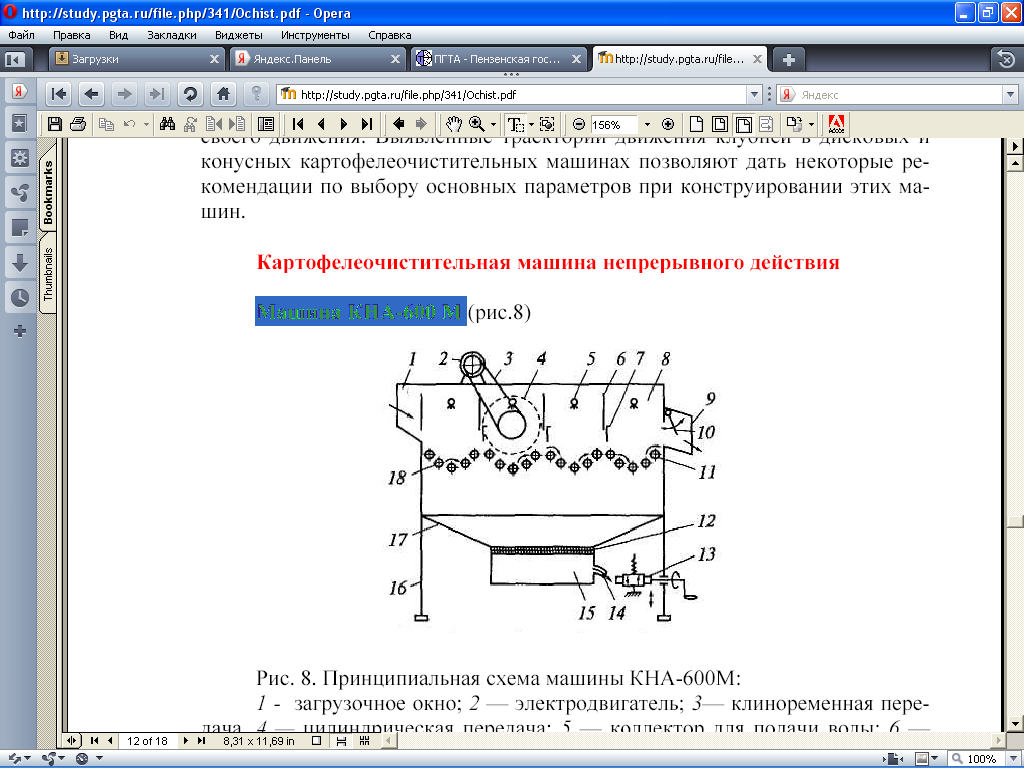Open the Вид menu
This screenshot has height=768, width=1024.
pyautogui.click(x=118, y=35)
